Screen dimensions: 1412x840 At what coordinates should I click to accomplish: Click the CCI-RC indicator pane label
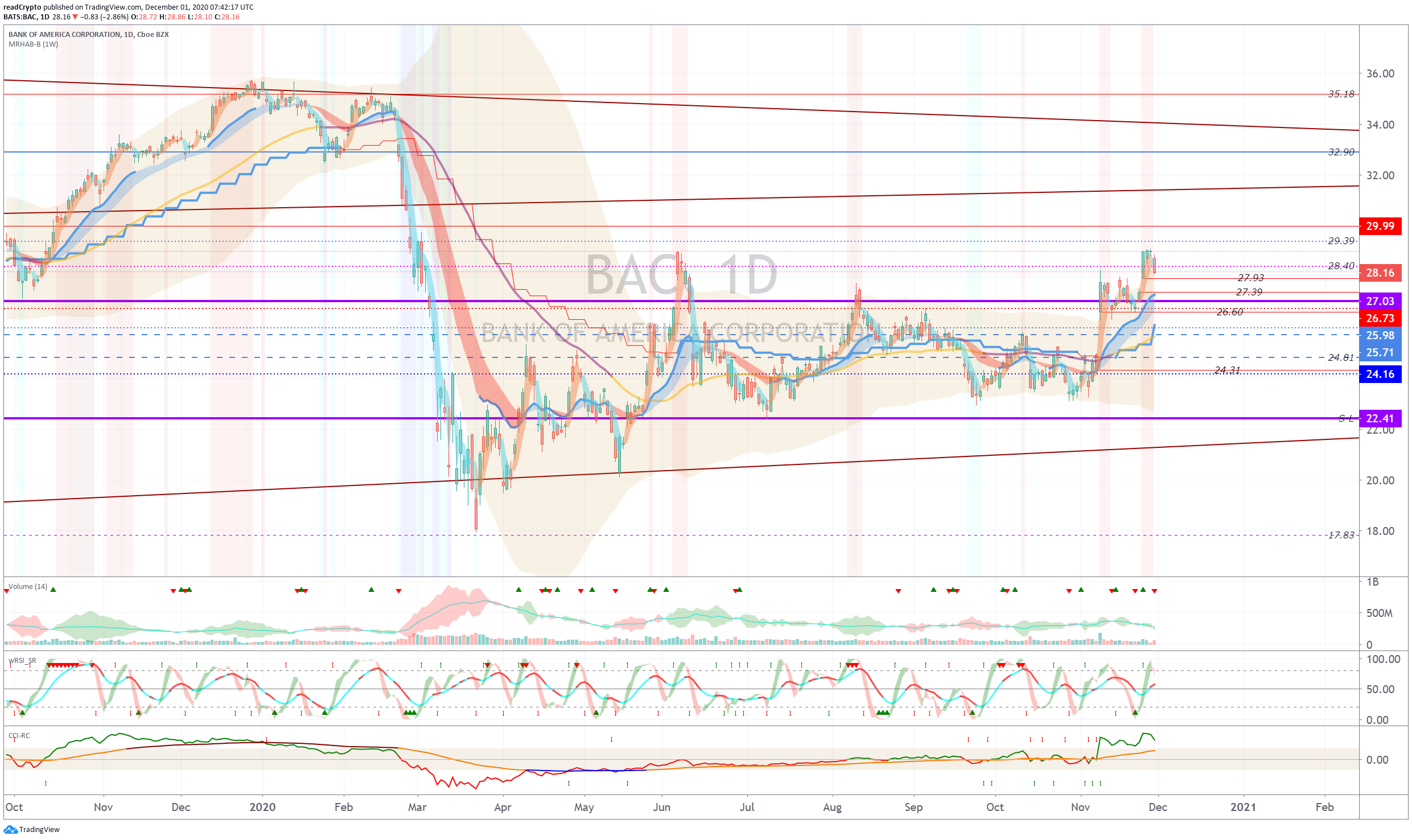(19, 736)
